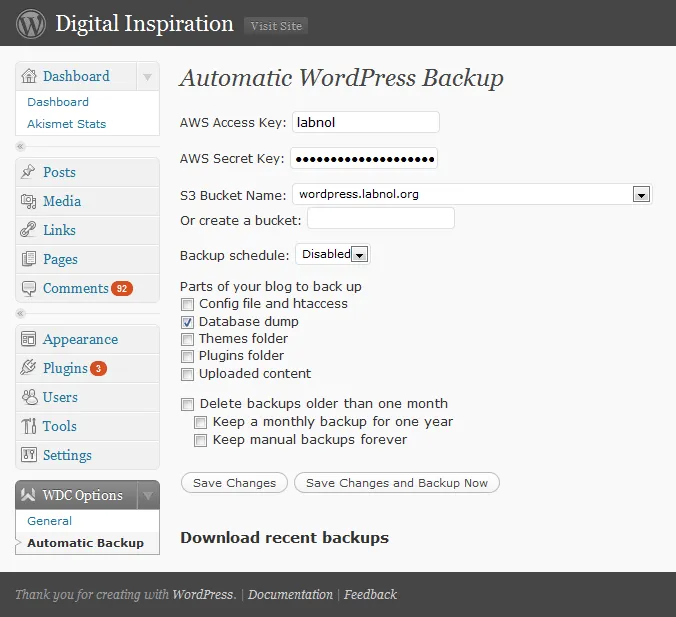Click the WordPress logo icon
The width and height of the screenshot is (676, 617).
pyautogui.click(x=31, y=24)
